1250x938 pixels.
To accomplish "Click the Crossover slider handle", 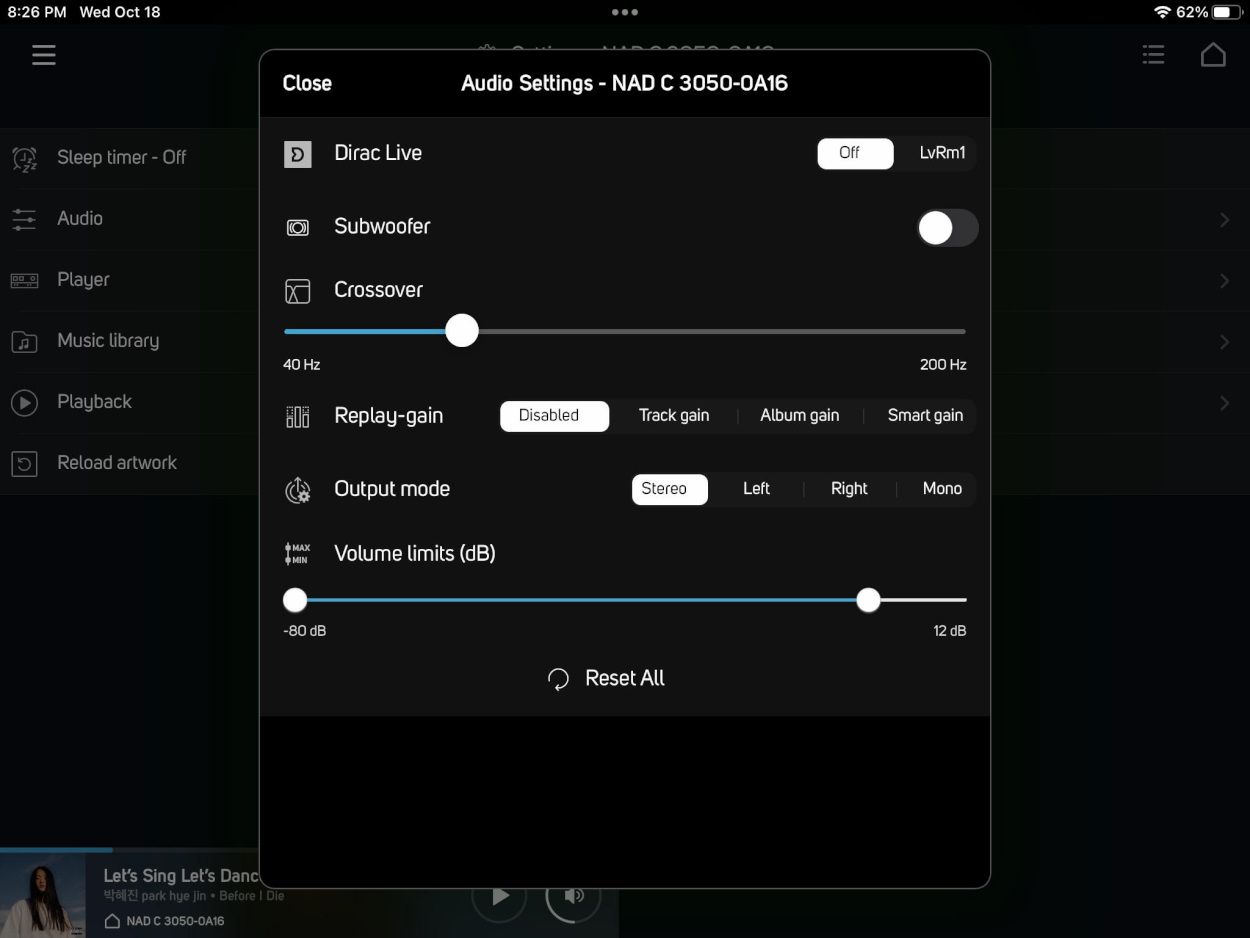I will [x=462, y=331].
